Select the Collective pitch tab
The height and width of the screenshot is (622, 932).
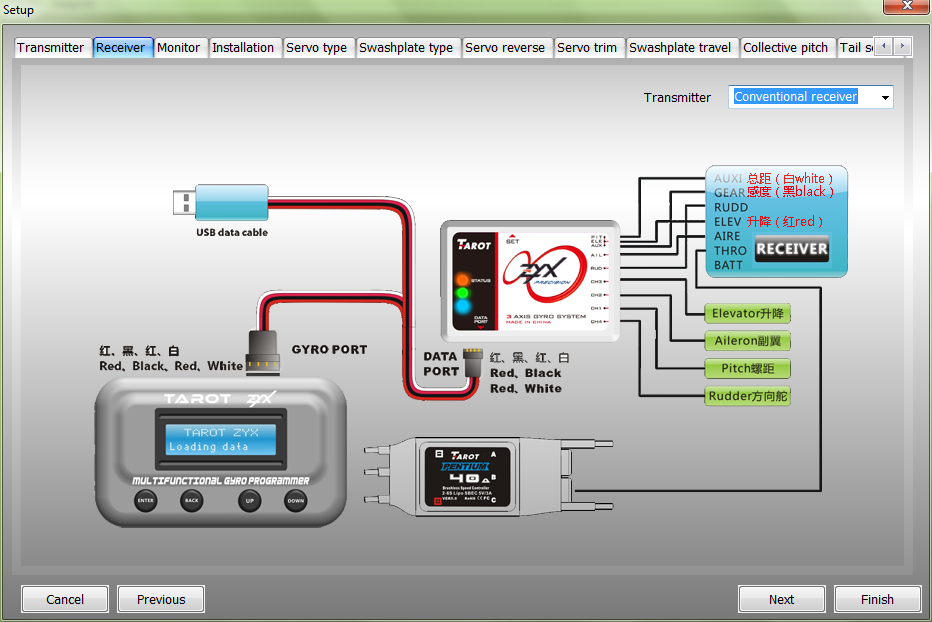(785, 48)
